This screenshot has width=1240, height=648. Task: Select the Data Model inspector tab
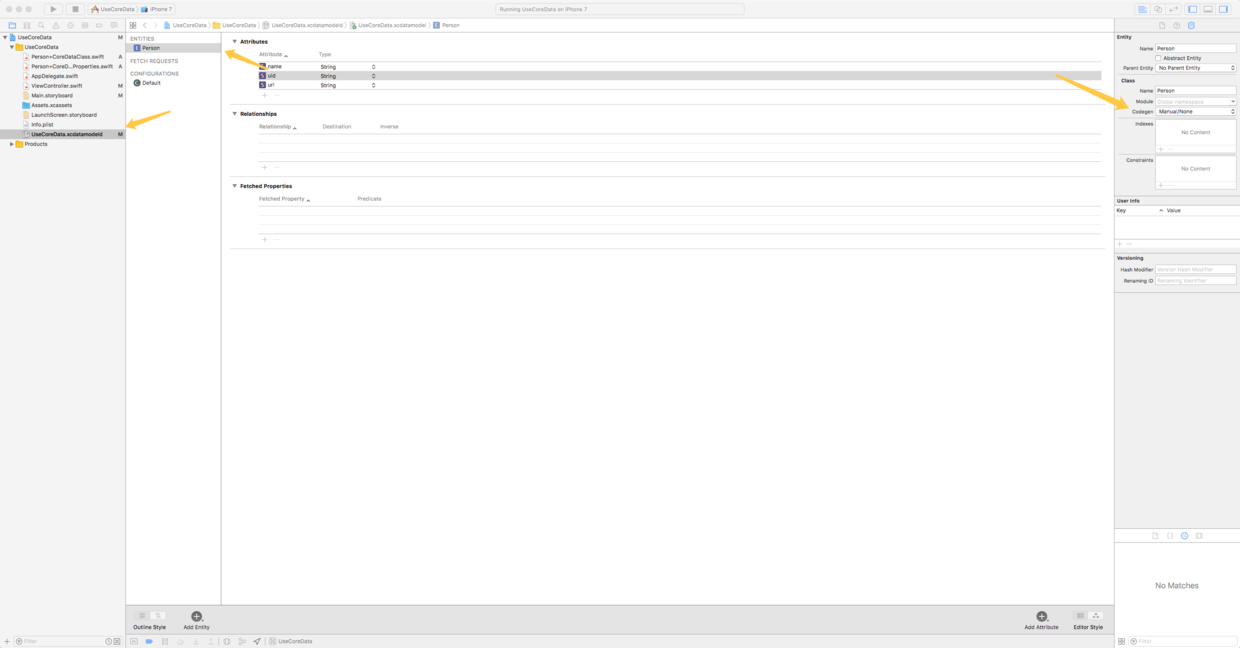tap(1191, 25)
